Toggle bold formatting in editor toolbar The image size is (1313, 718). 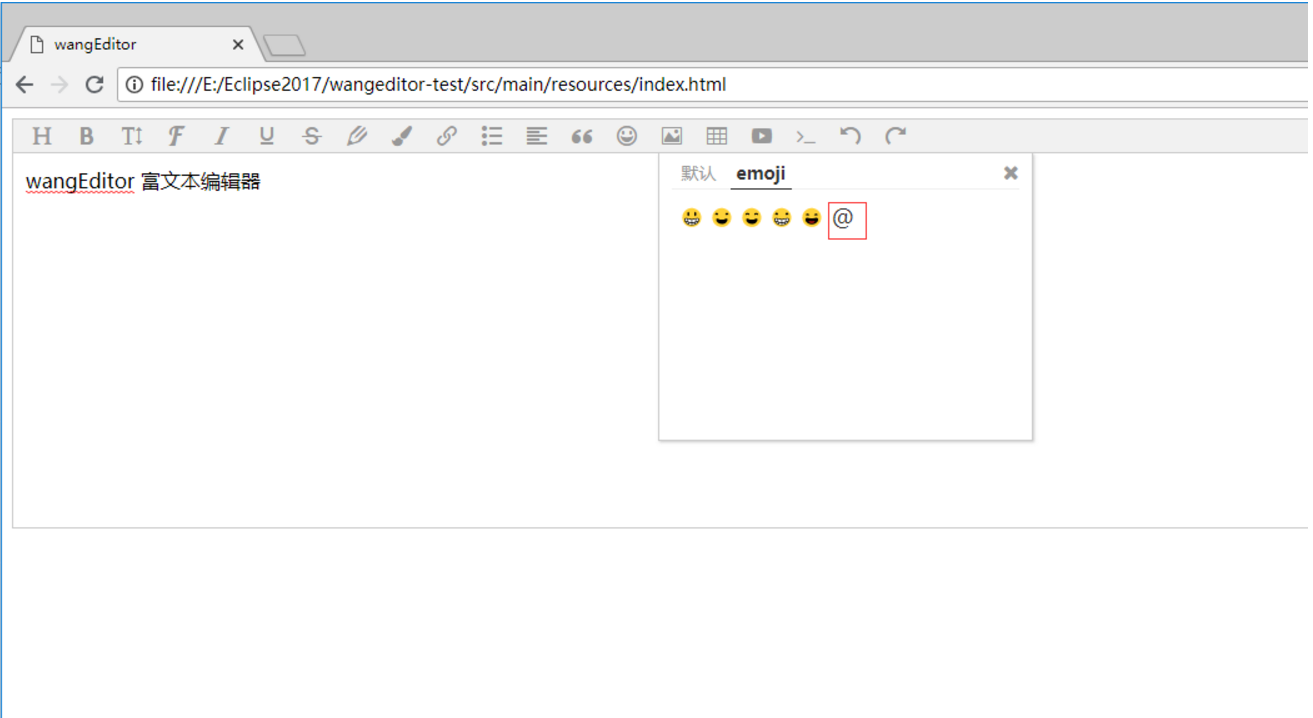coord(87,136)
